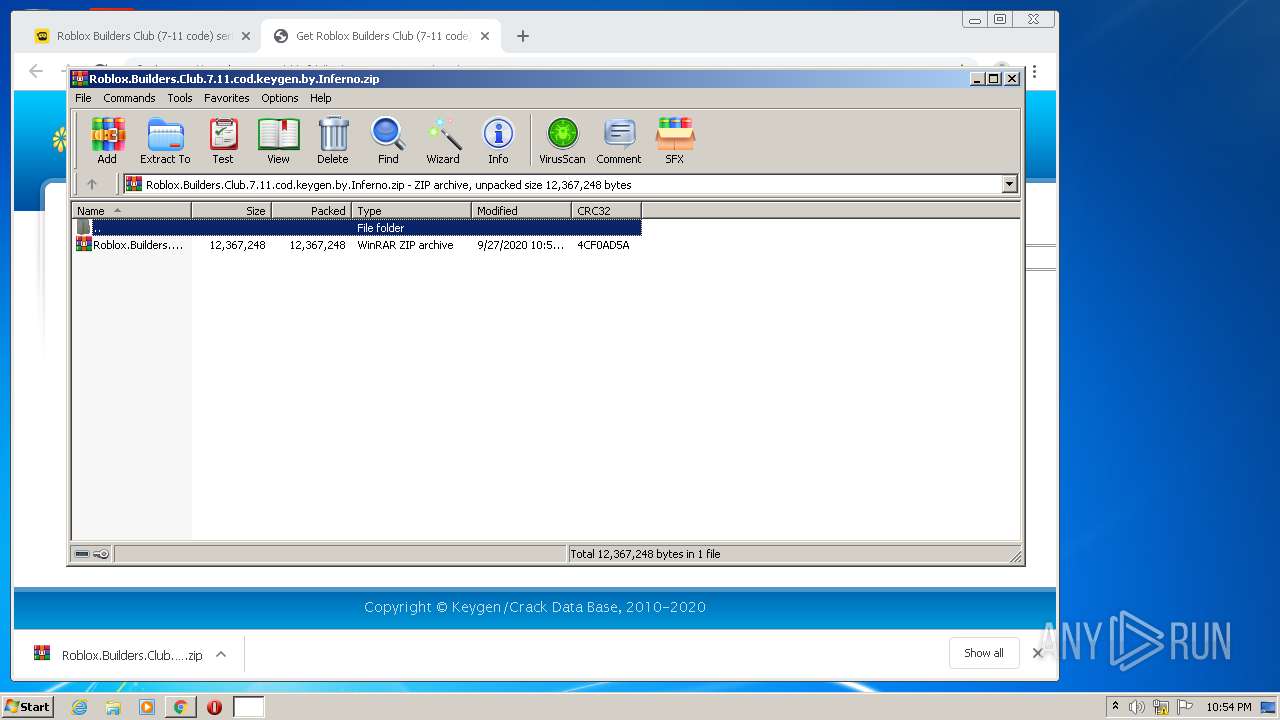
Task: Launch the Wizard wand icon
Action: (443, 140)
